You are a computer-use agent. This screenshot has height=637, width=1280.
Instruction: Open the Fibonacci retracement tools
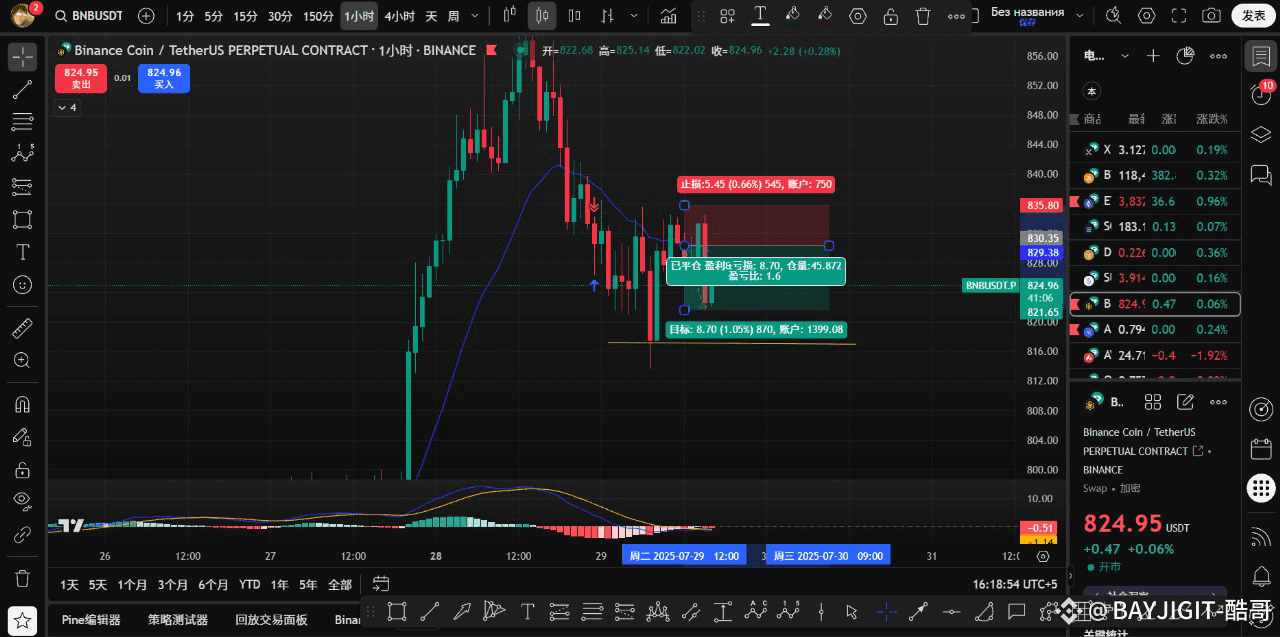(22, 122)
